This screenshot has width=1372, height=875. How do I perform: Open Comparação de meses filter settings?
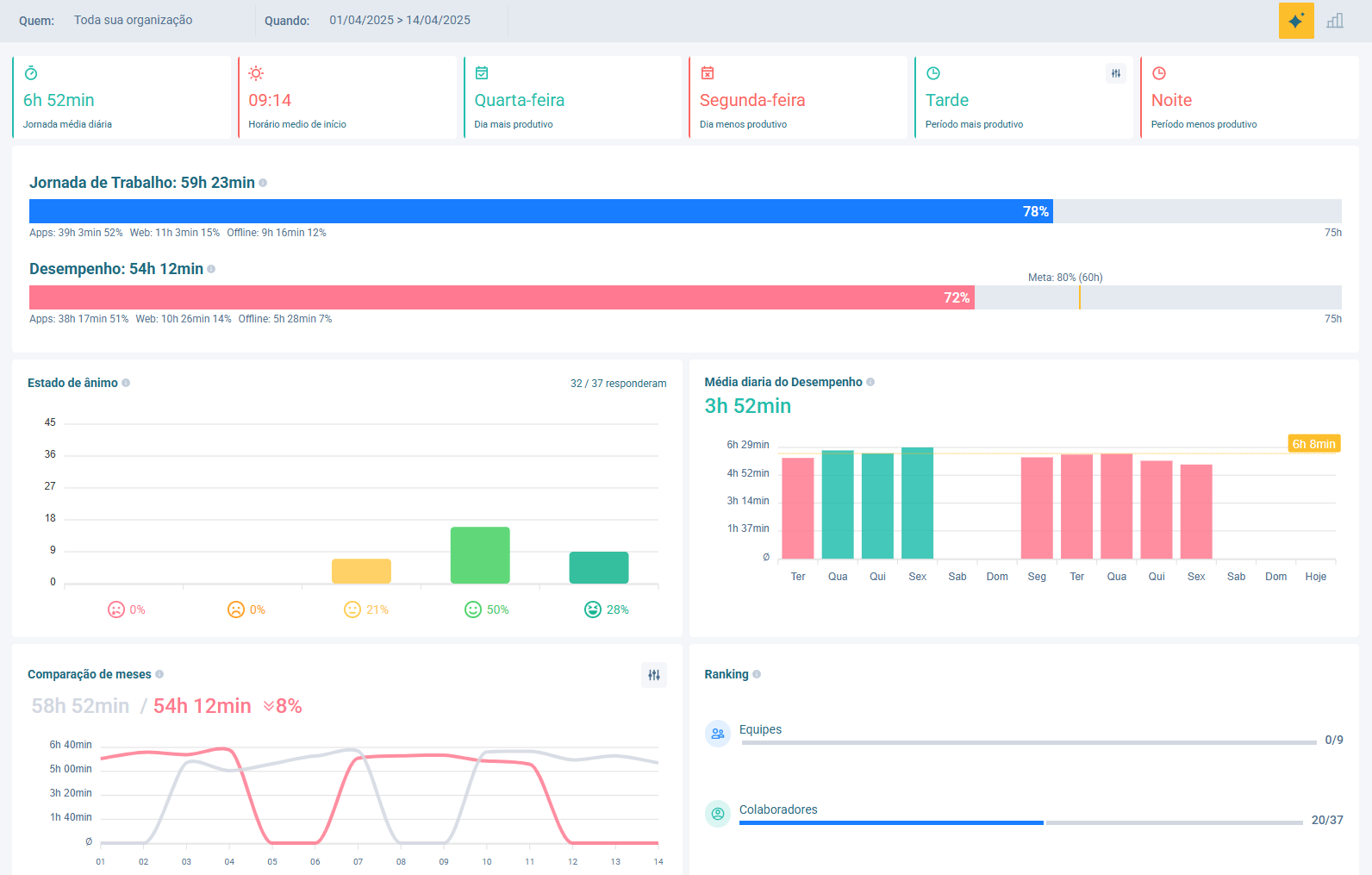click(x=654, y=675)
